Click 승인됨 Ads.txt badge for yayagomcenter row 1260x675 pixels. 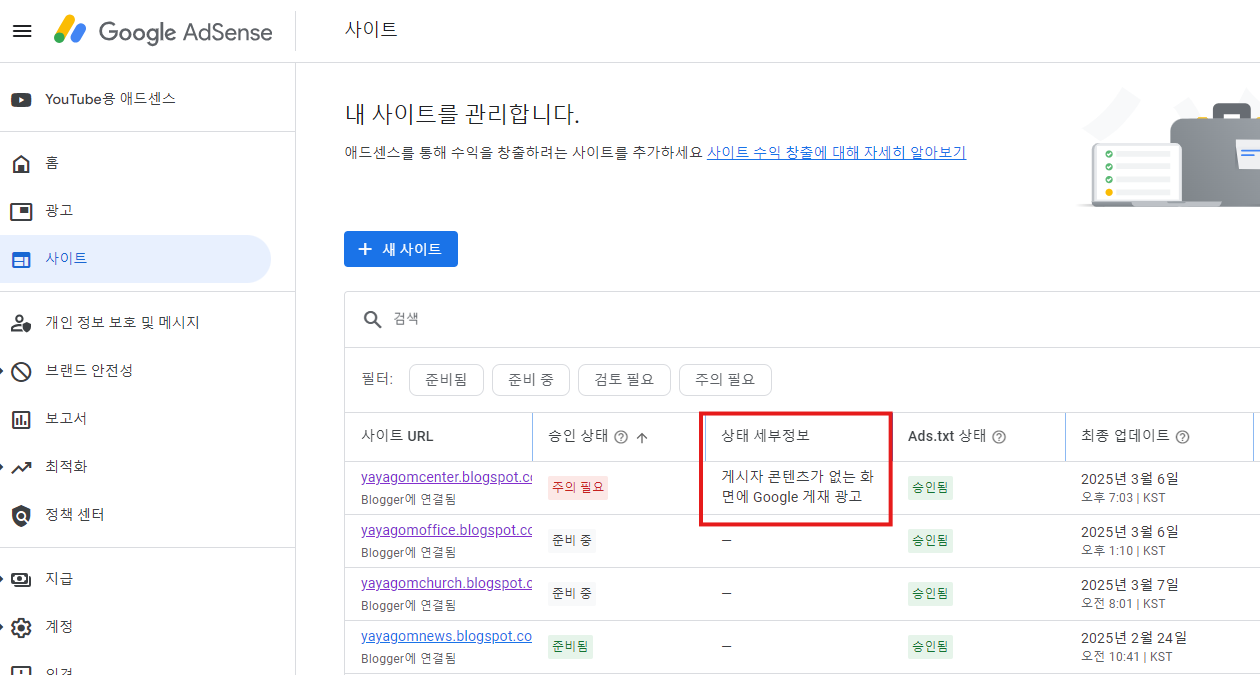pyautogui.click(x=930, y=488)
